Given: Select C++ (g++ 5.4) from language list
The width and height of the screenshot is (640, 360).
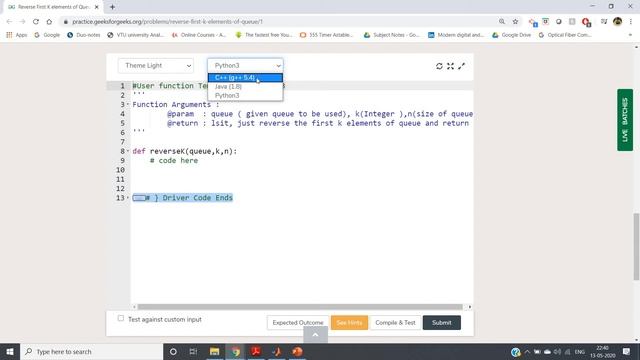Looking at the screenshot, I should (x=245, y=78).
